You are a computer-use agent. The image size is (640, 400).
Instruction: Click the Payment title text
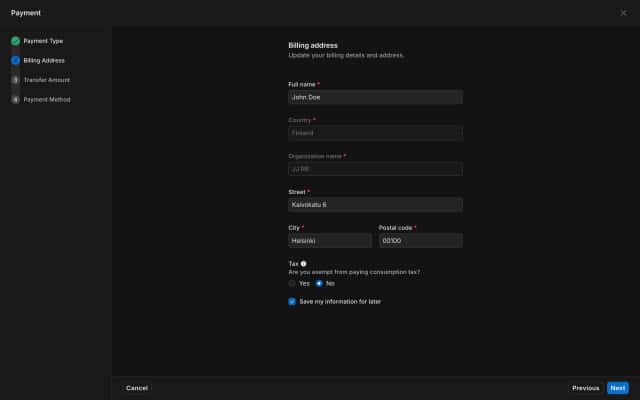point(26,13)
